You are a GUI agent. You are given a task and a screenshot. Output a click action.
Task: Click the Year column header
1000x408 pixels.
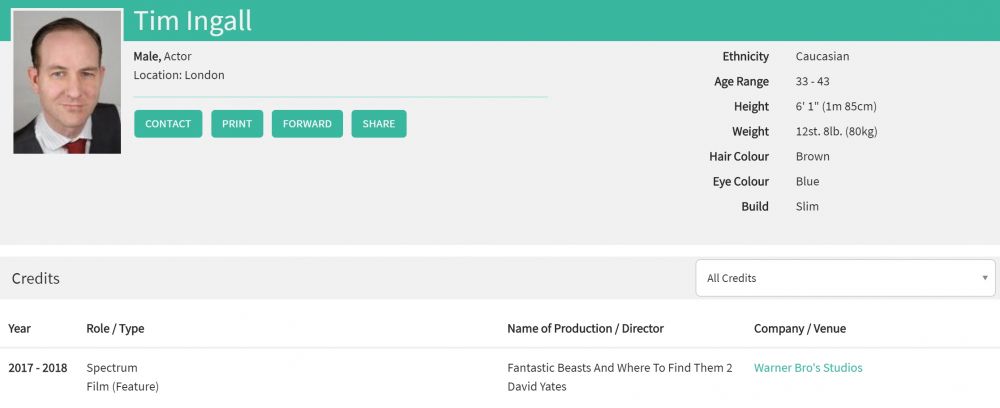point(20,328)
